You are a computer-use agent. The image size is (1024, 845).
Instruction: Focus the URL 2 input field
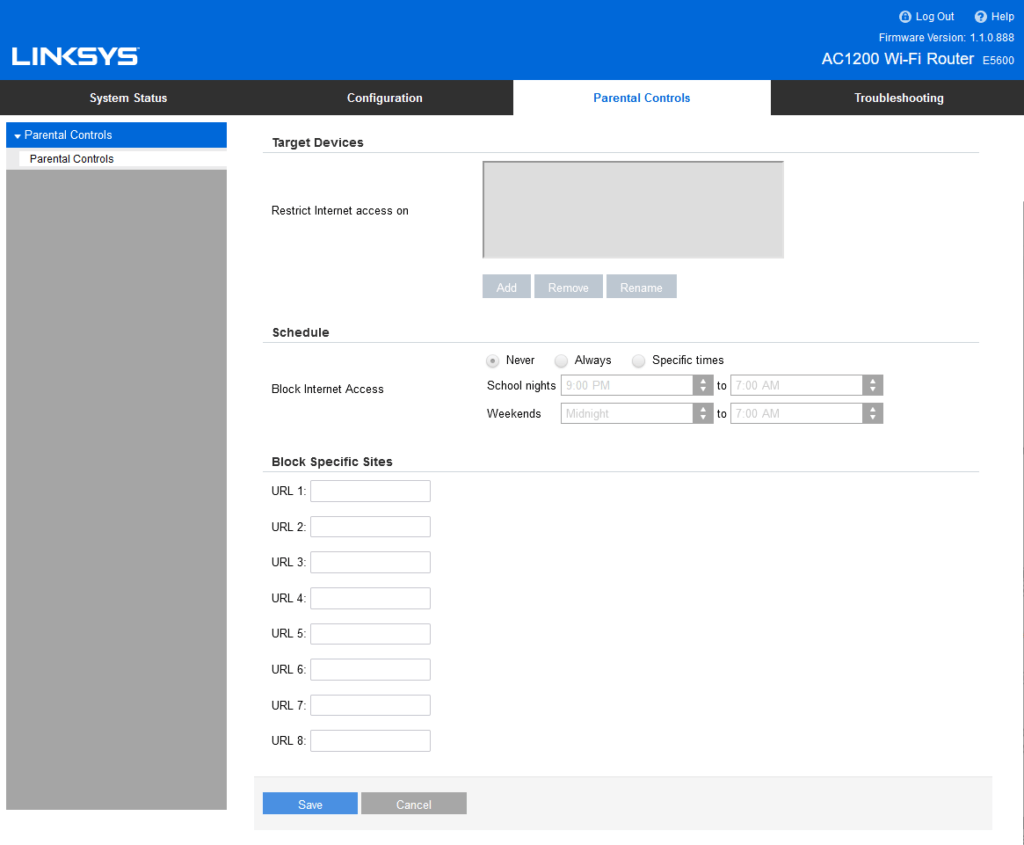click(x=370, y=527)
